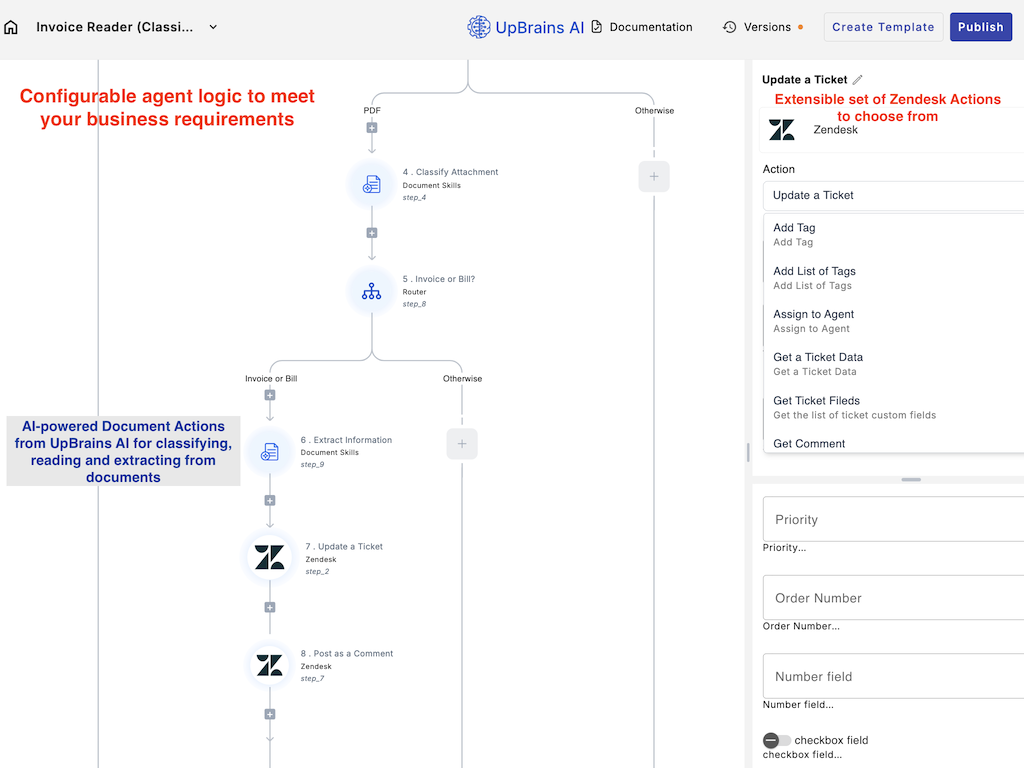Open Documentation from the top bar

[650, 27]
